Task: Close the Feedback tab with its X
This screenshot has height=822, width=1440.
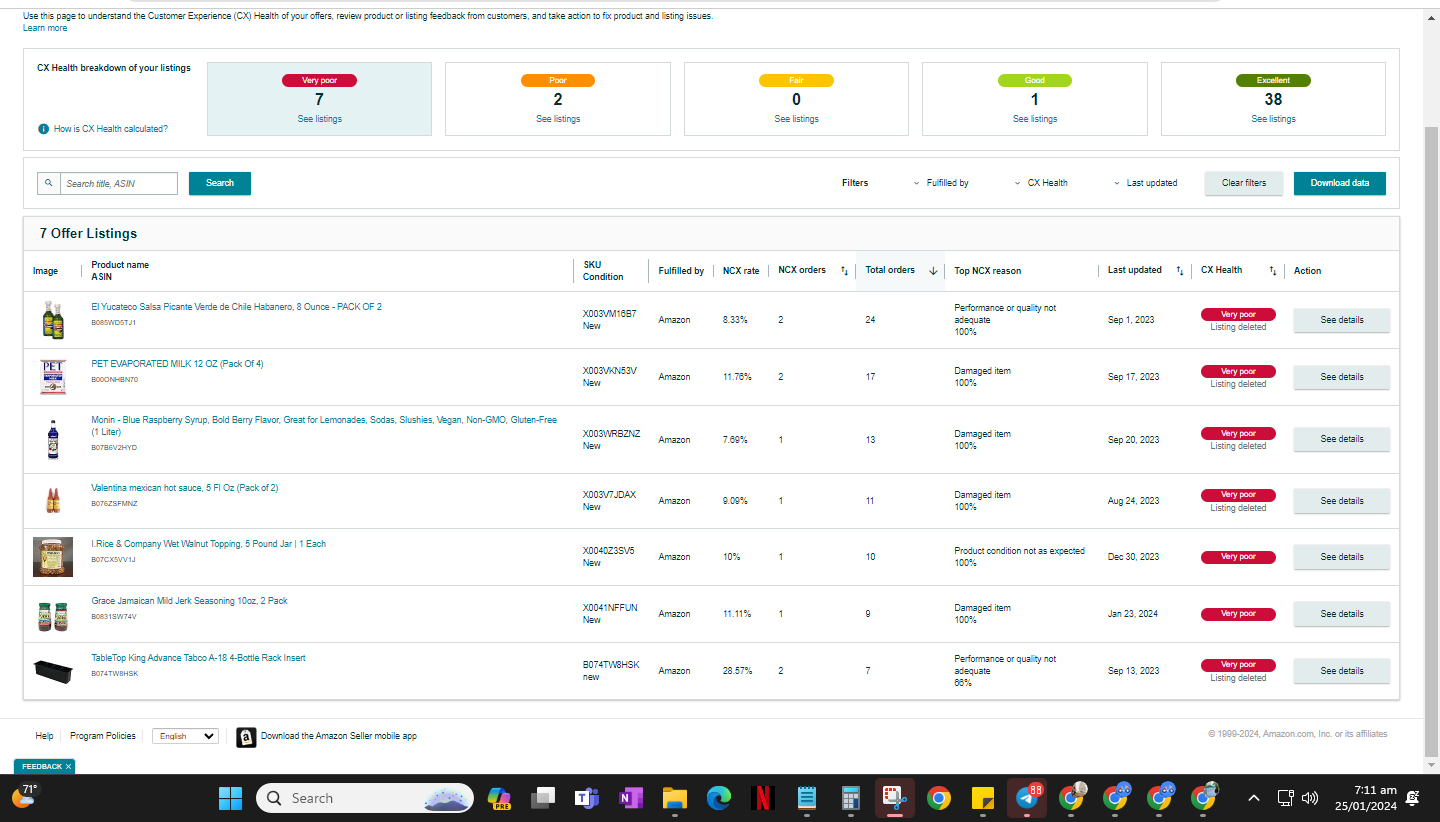Action: [68, 767]
